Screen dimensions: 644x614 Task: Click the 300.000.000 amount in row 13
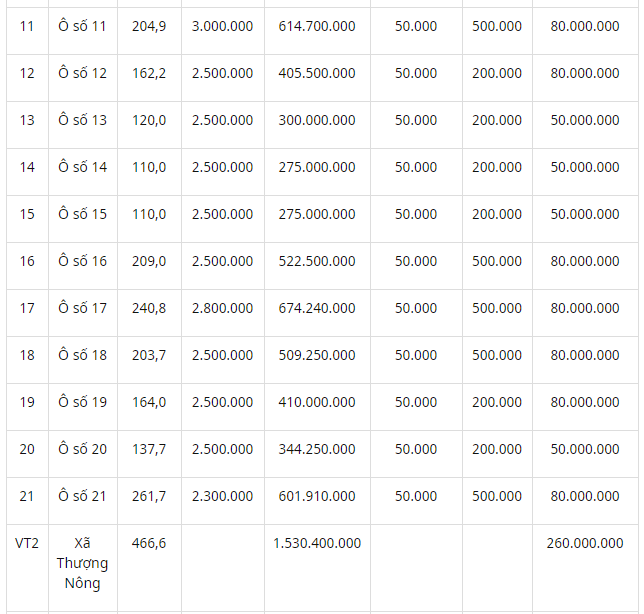tap(317, 120)
